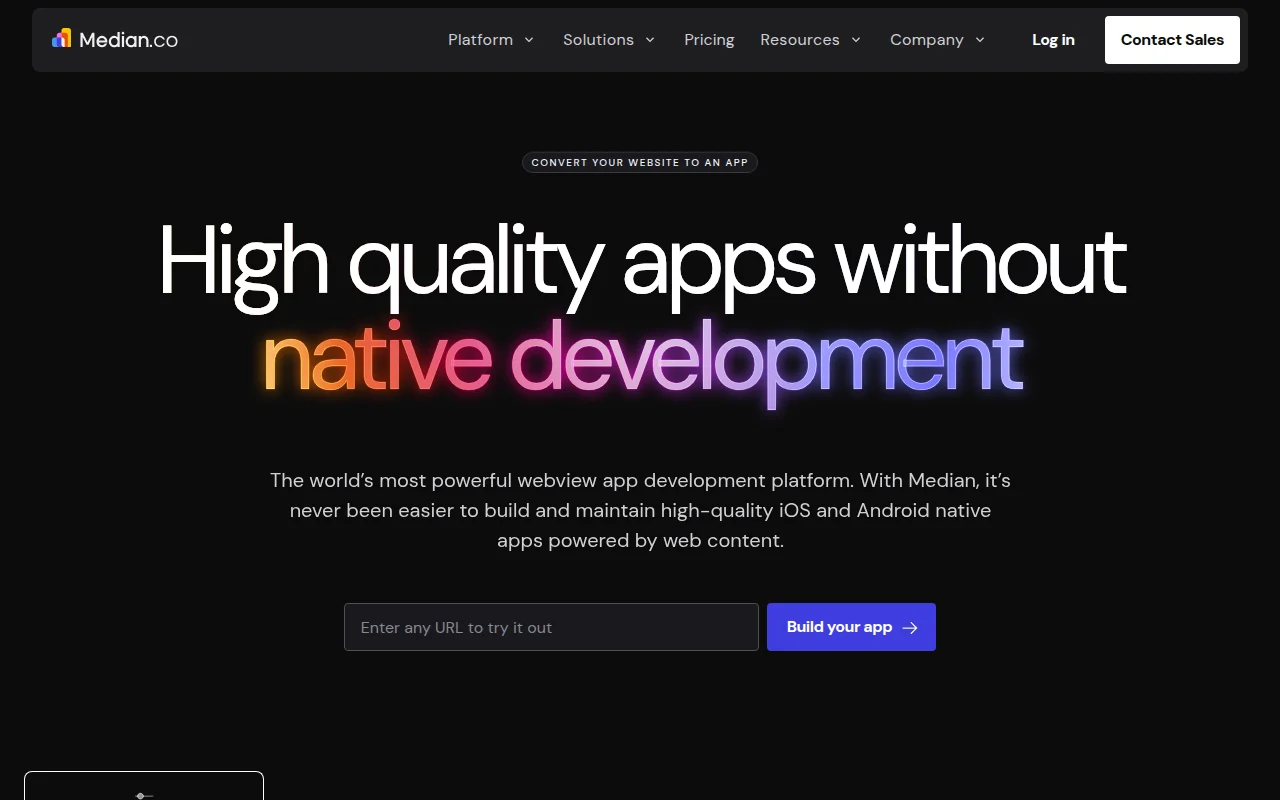The height and width of the screenshot is (800, 1280).
Task: Click the Median.co colorful logo icon
Action: pyautogui.click(x=62, y=39)
